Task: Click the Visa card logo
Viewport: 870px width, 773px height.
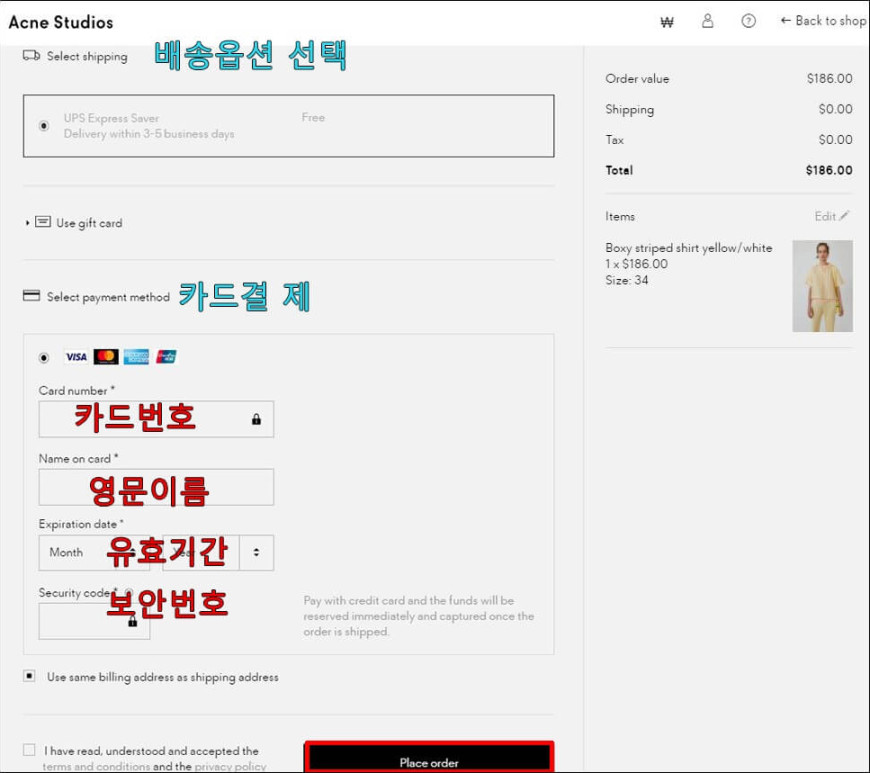Action: (x=76, y=357)
